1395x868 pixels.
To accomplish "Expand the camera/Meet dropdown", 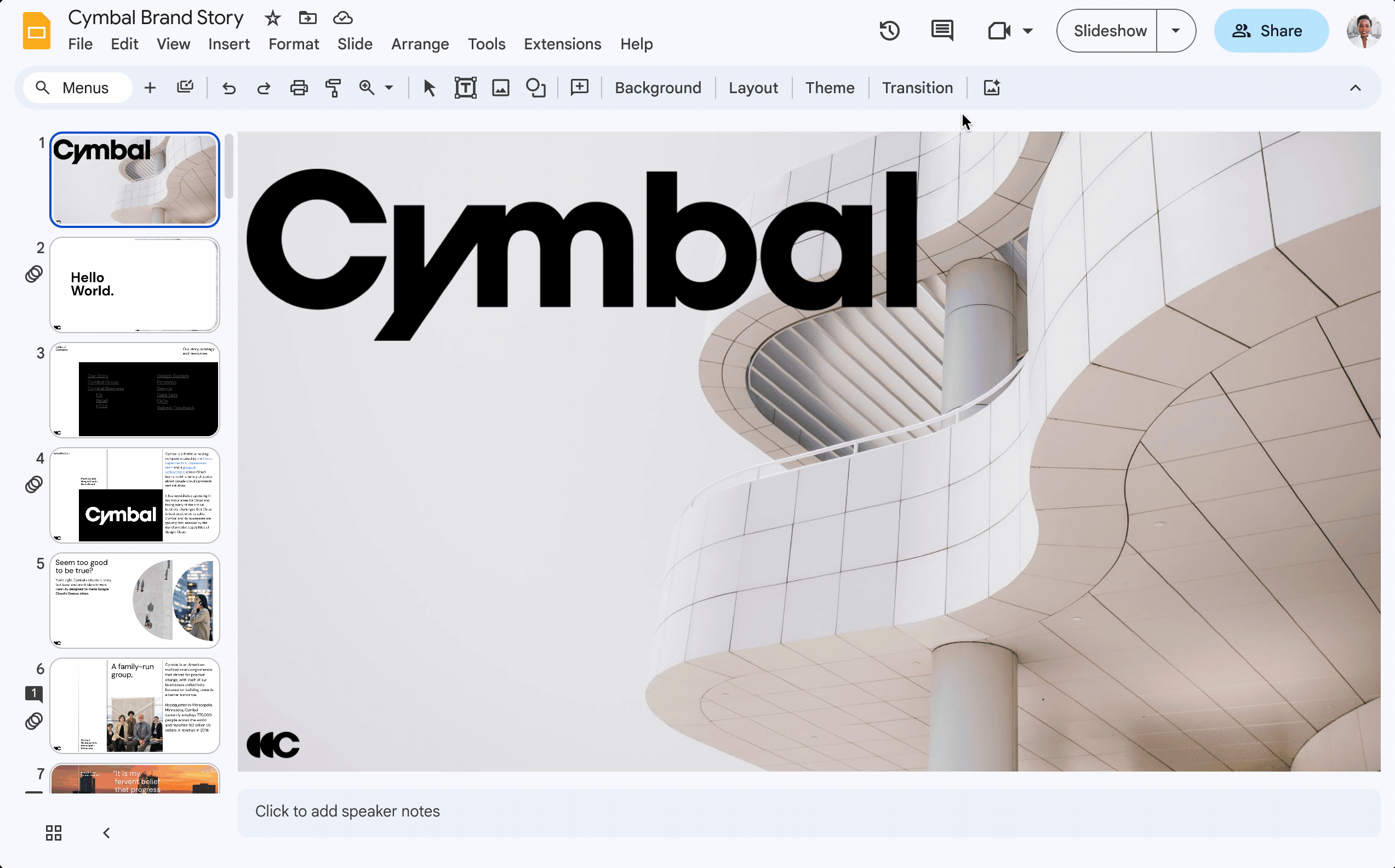I will click(1027, 30).
